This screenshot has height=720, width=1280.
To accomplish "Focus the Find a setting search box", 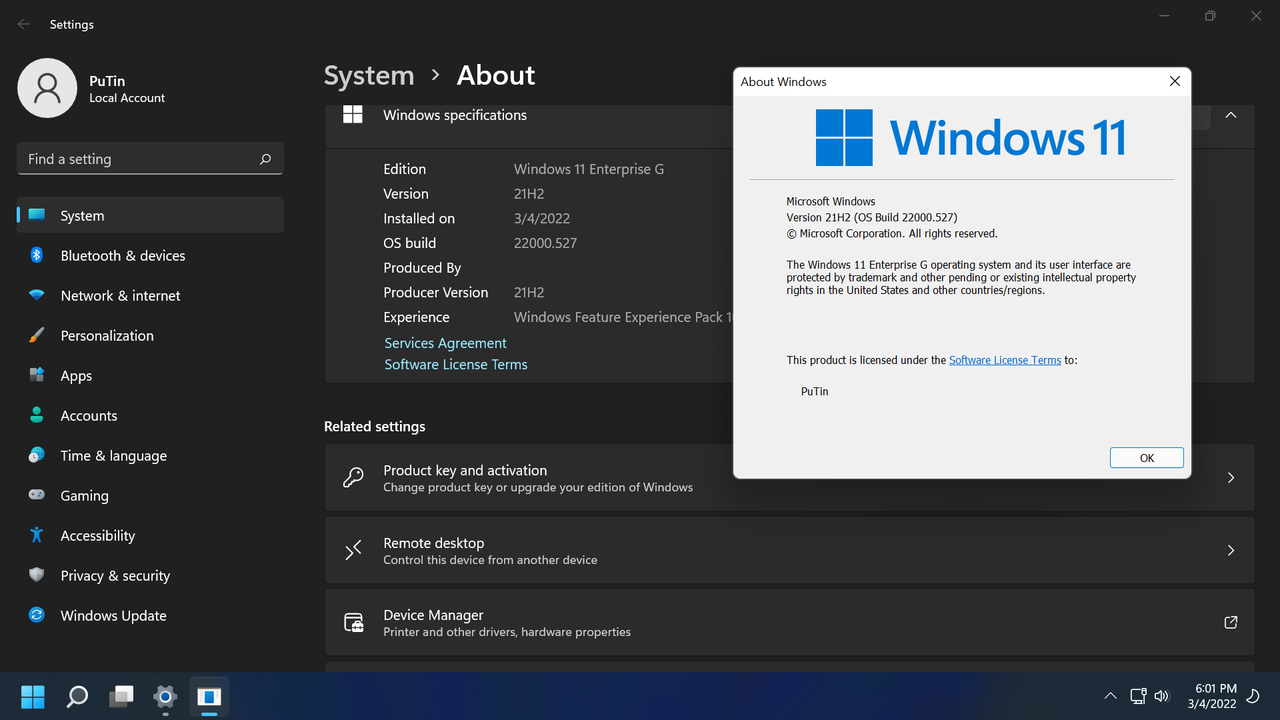I will [150, 159].
